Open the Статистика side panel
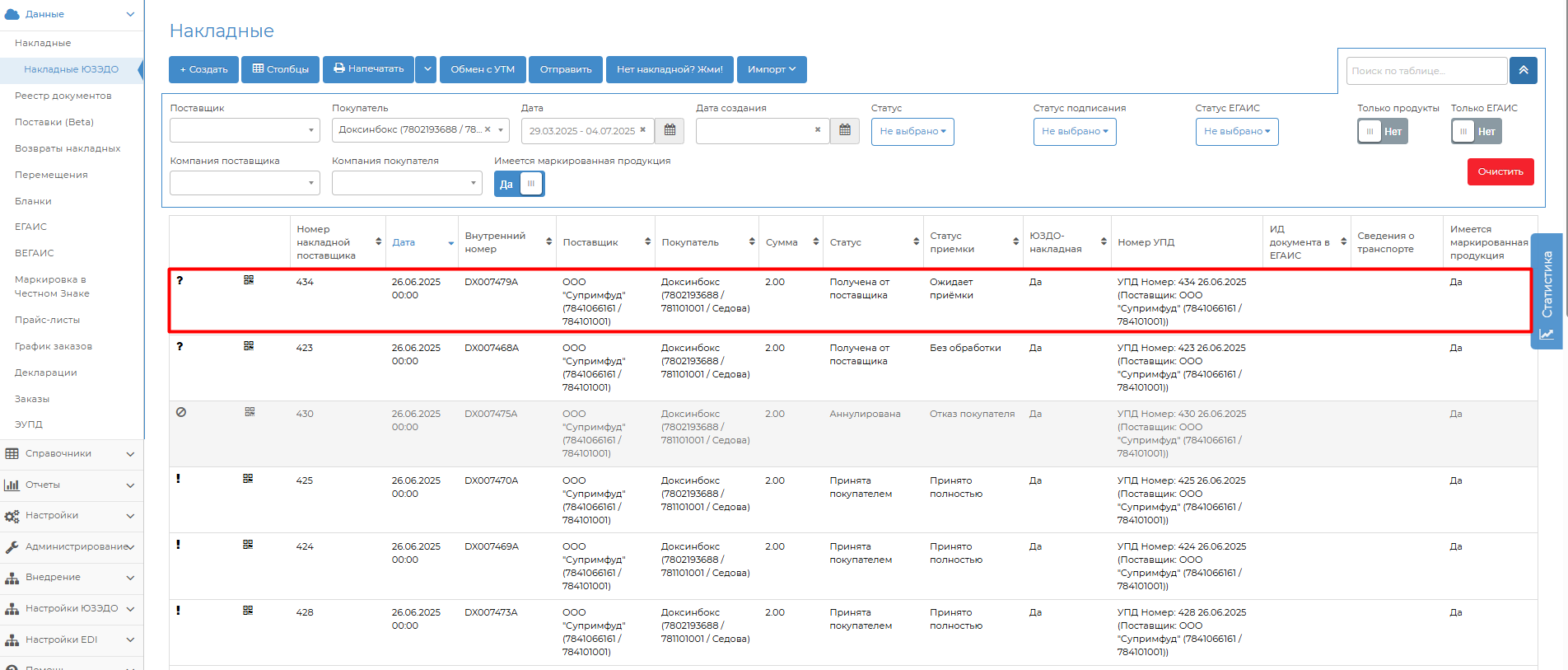Viewport: 1568px width, 670px height. (x=1547, y=291)
